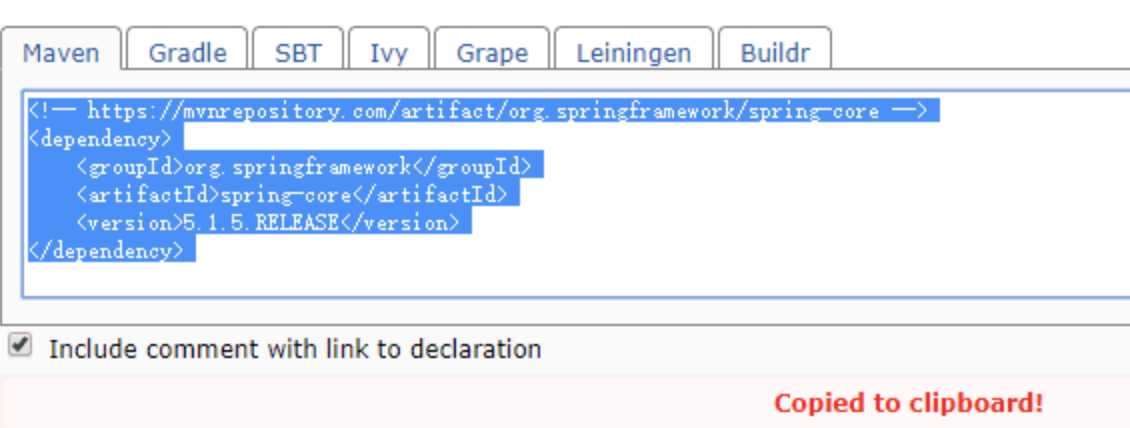Click the opening dependency tag line
This screenshot has width=1130, height=428.
(106, 138)
